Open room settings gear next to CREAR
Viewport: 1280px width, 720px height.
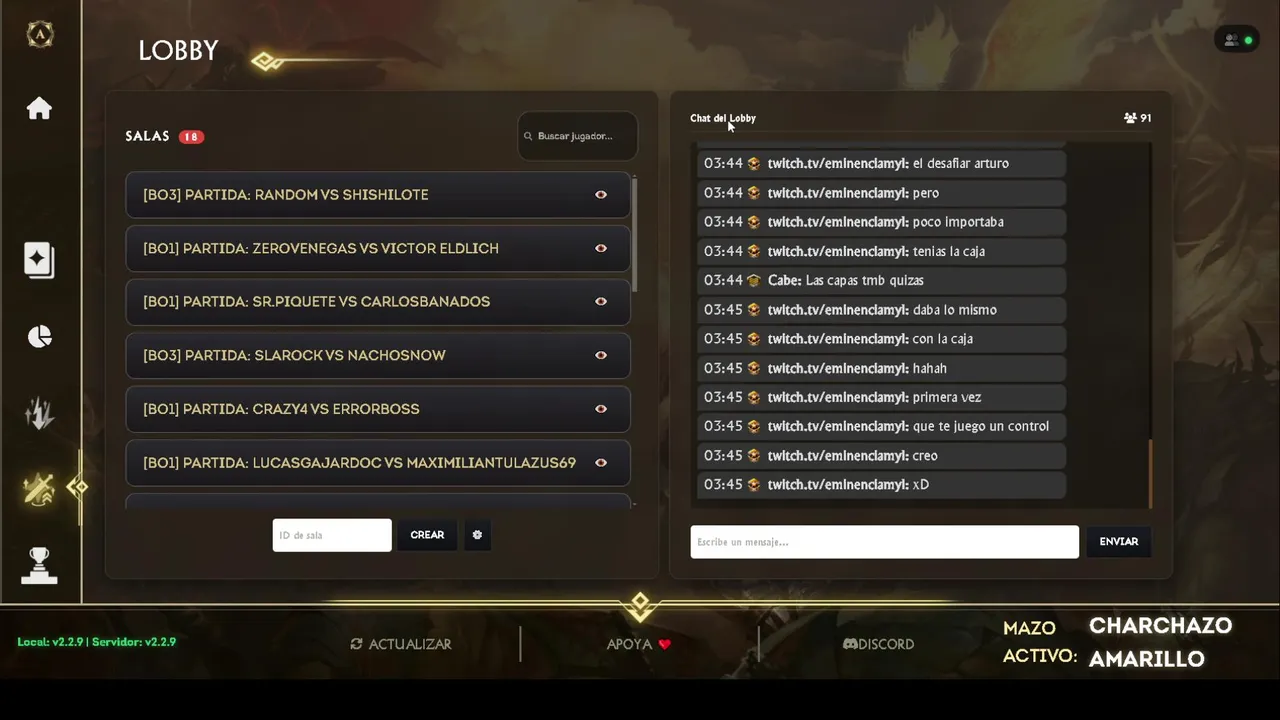point(477,535)
